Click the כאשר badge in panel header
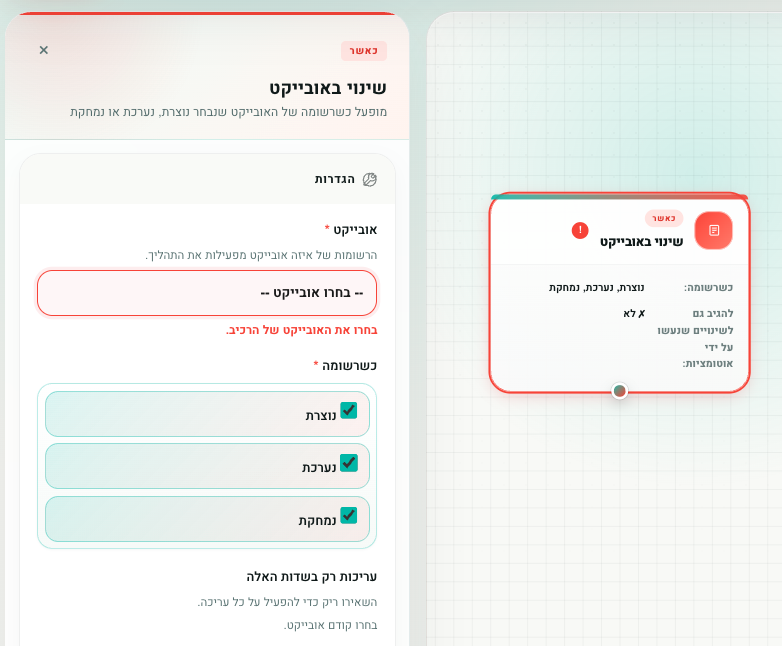Viewport: 782px width, 646px height. point(364,51)
